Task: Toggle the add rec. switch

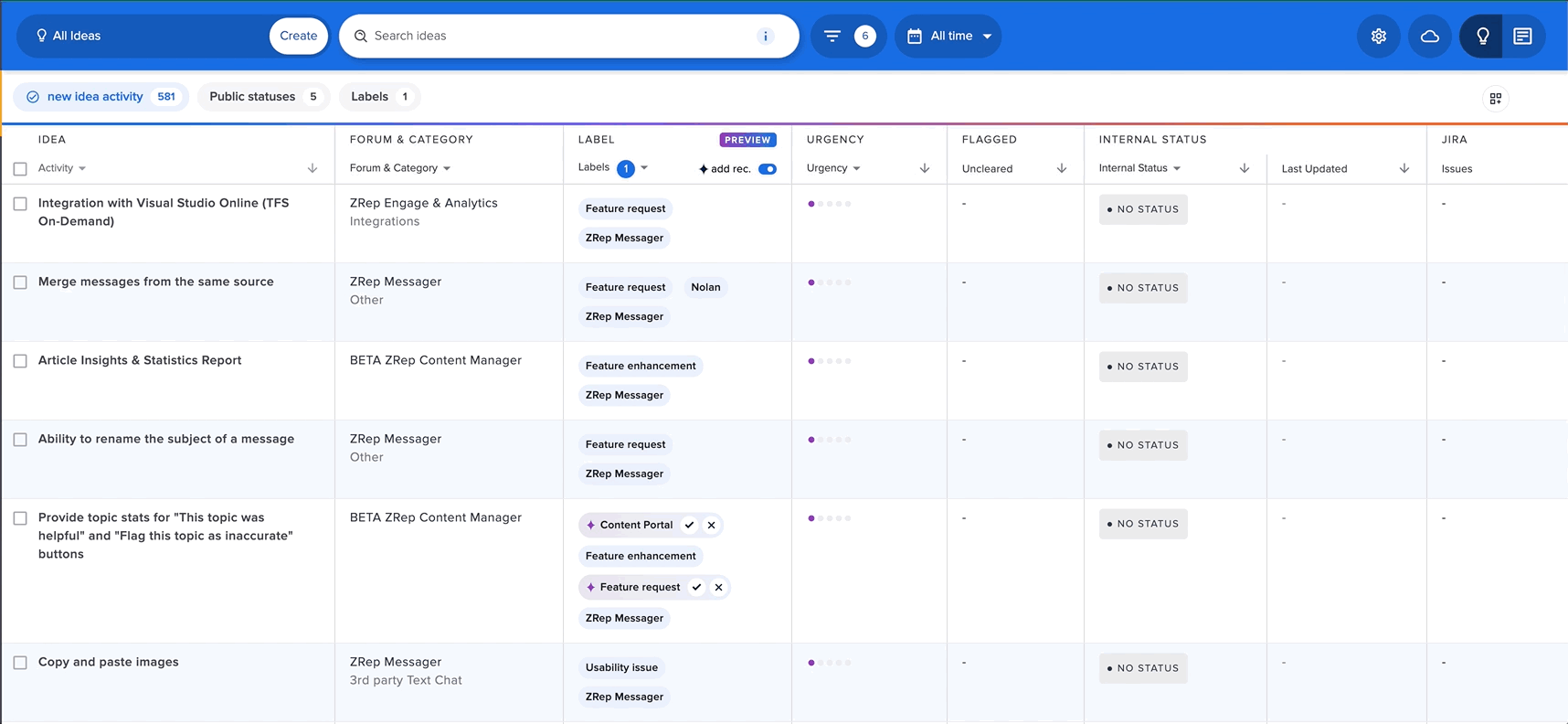Action: (768, 169)
